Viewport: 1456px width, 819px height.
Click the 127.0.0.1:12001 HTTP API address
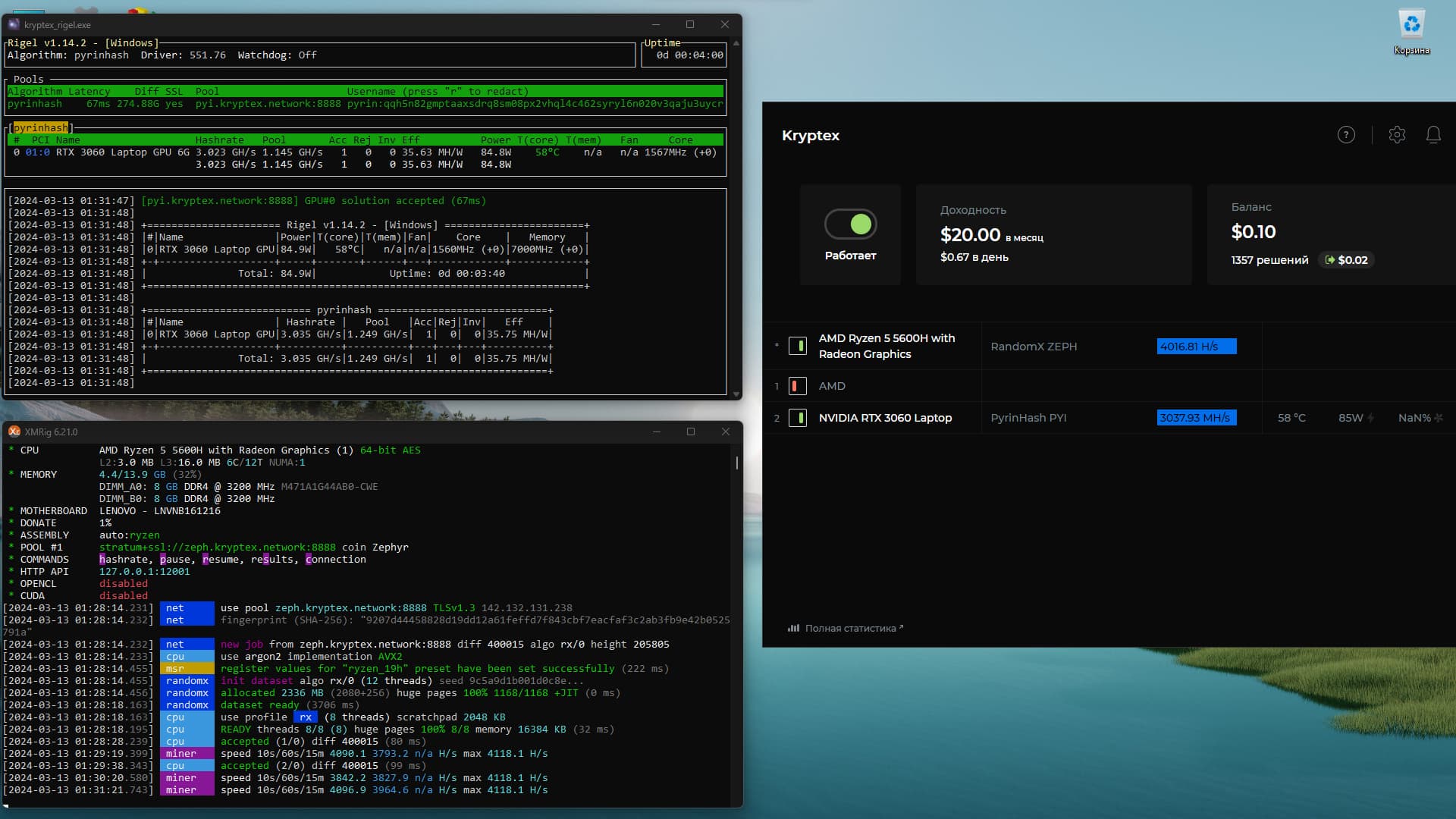pos(145,571)
